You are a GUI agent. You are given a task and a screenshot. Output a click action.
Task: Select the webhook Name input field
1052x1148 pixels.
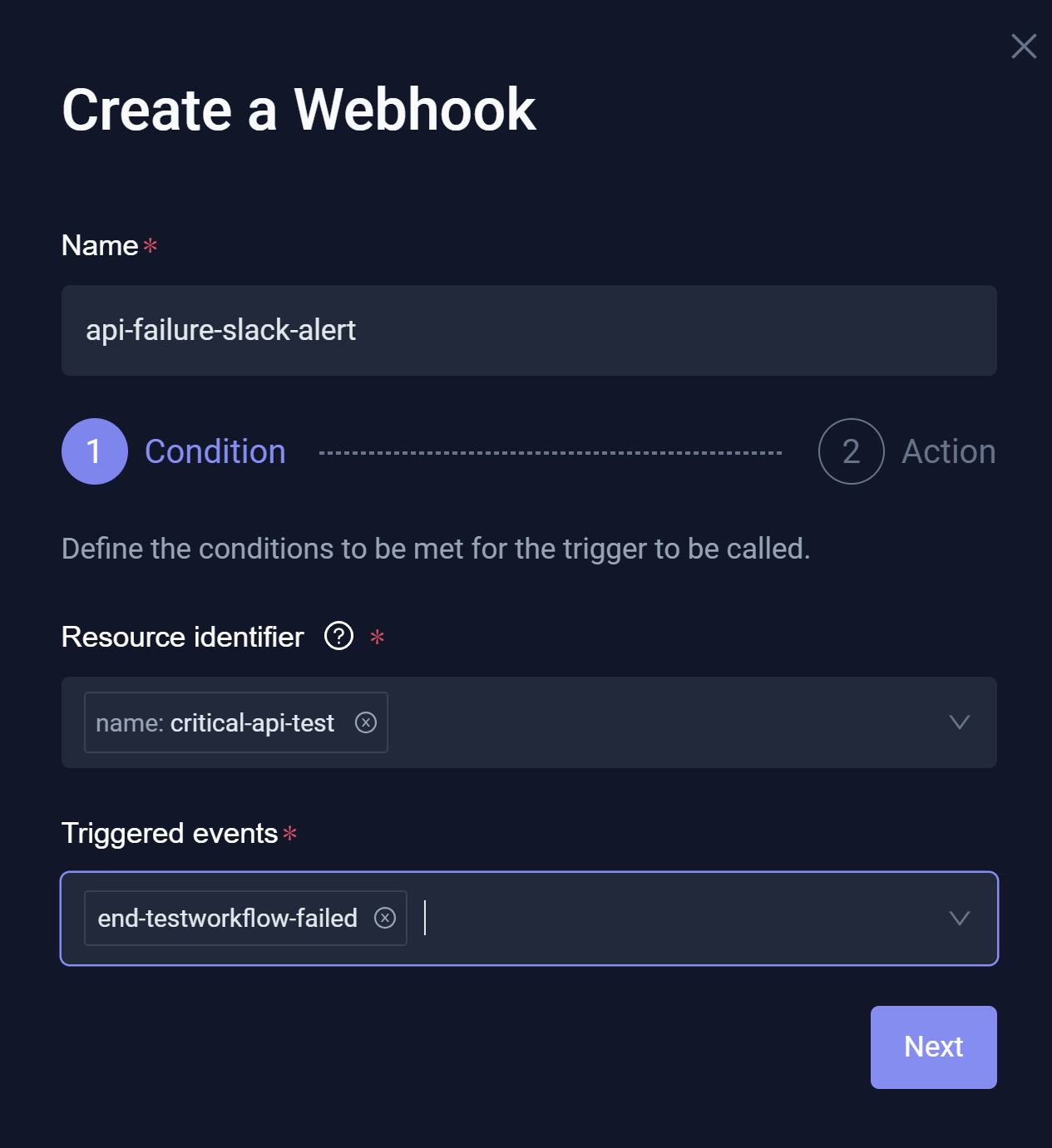pyautogui.click(x=529, y=330)
